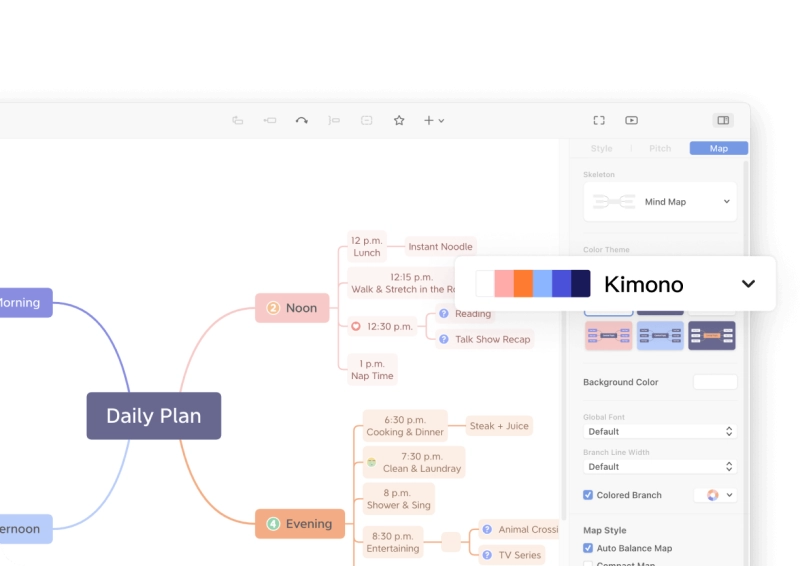Select the Daily Plan central topic
This screenshot has width=800, height=566.
tap(154, 416)
